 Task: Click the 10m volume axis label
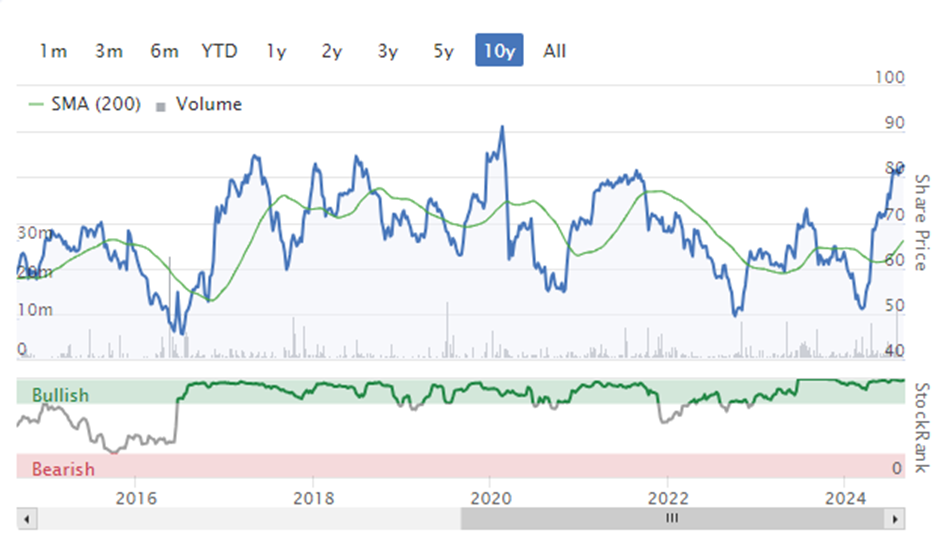click(x=35, y=310)
